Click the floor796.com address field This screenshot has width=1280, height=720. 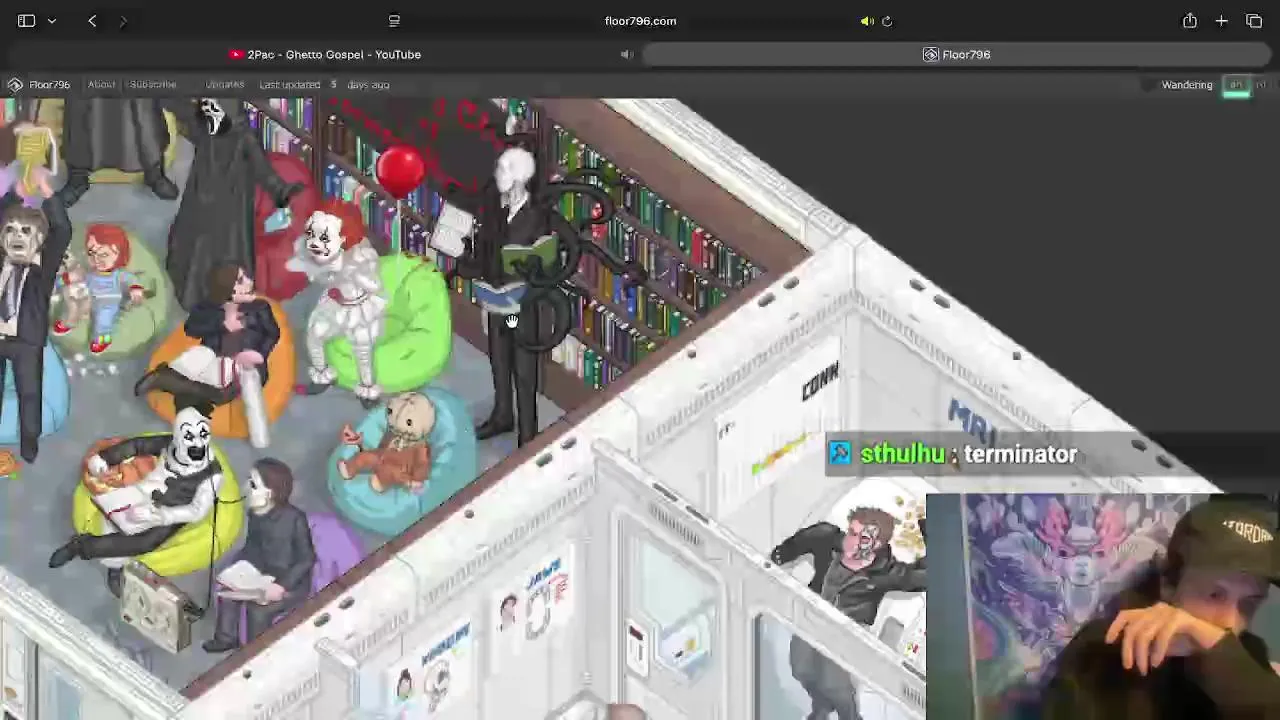click(x=640, y=21)
